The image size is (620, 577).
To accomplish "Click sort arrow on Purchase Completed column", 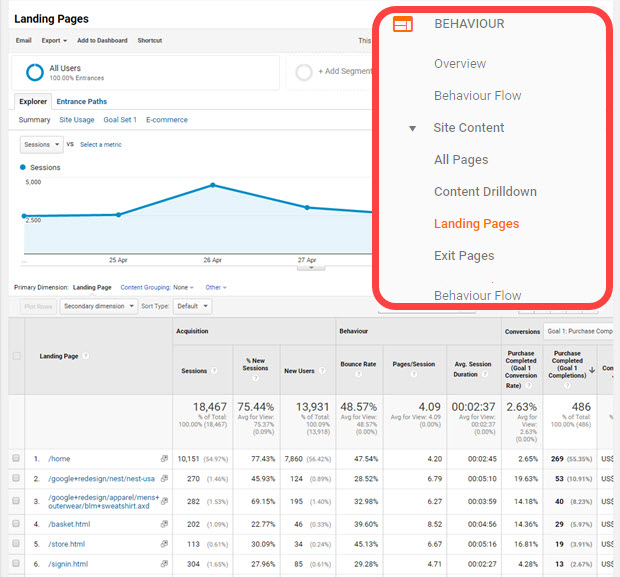I will [591, 371].
